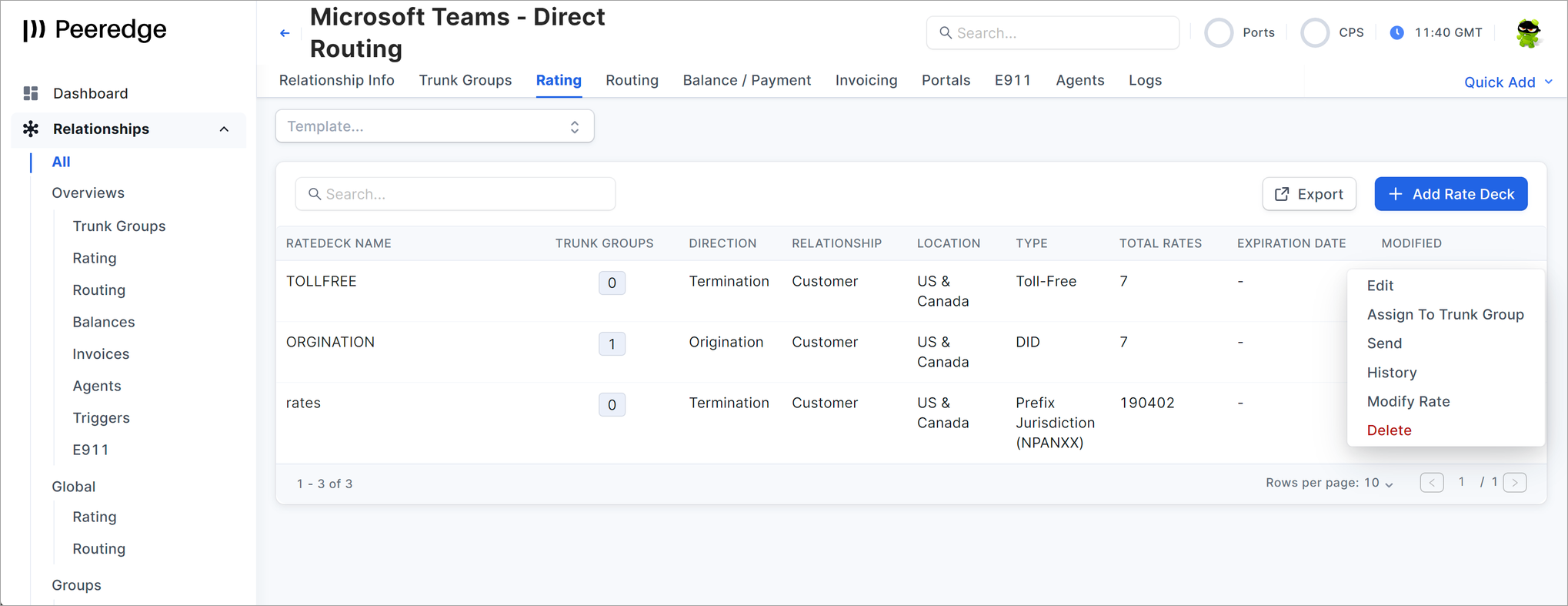Open the Invoicing tab
This screenshot has width=1568, height=606.
coord(866,80)
